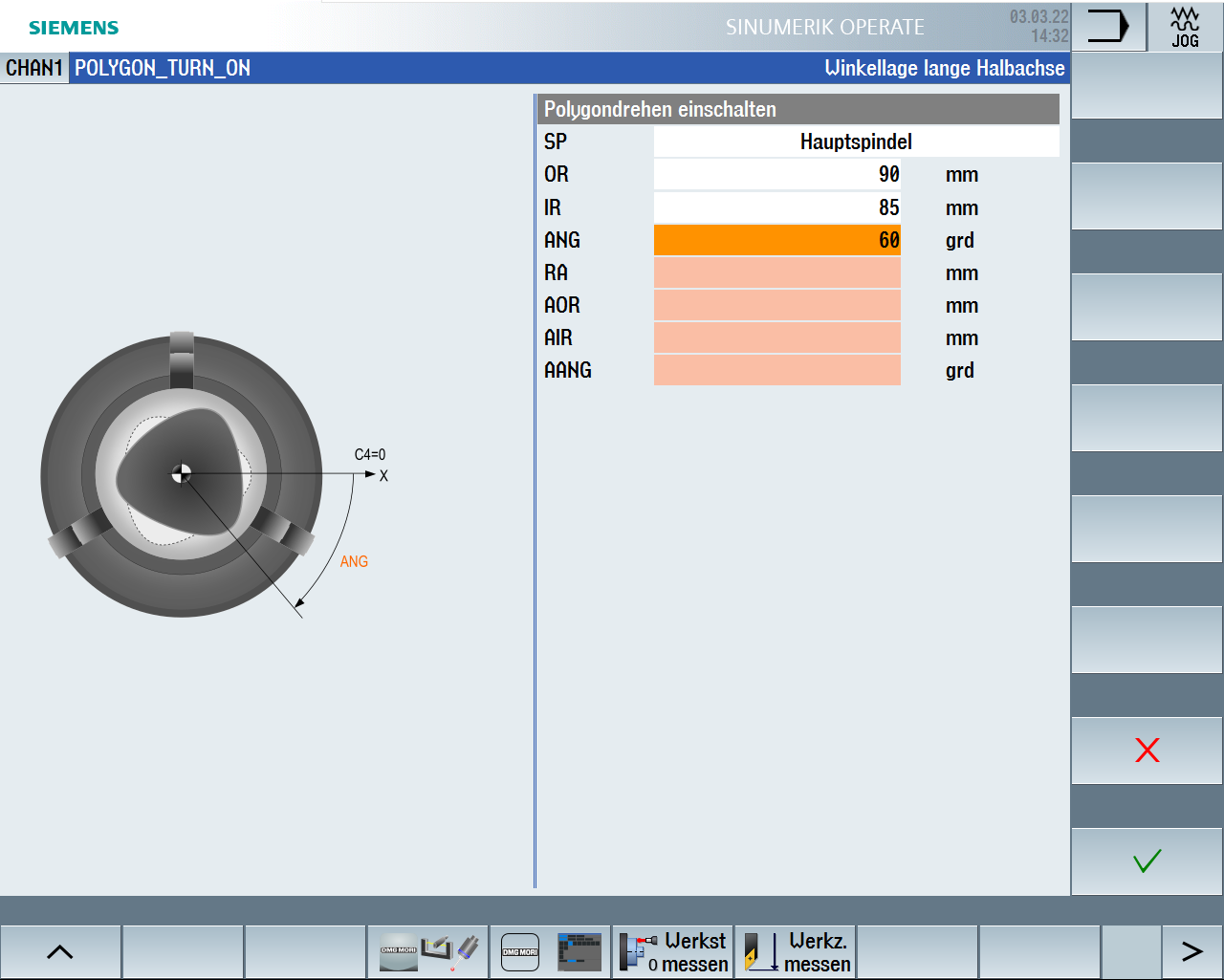This screenshot has width=1224, height=980.
Task: Click the X axis label in the diagram
Action: pyautogui.click(x=383, y=476)
